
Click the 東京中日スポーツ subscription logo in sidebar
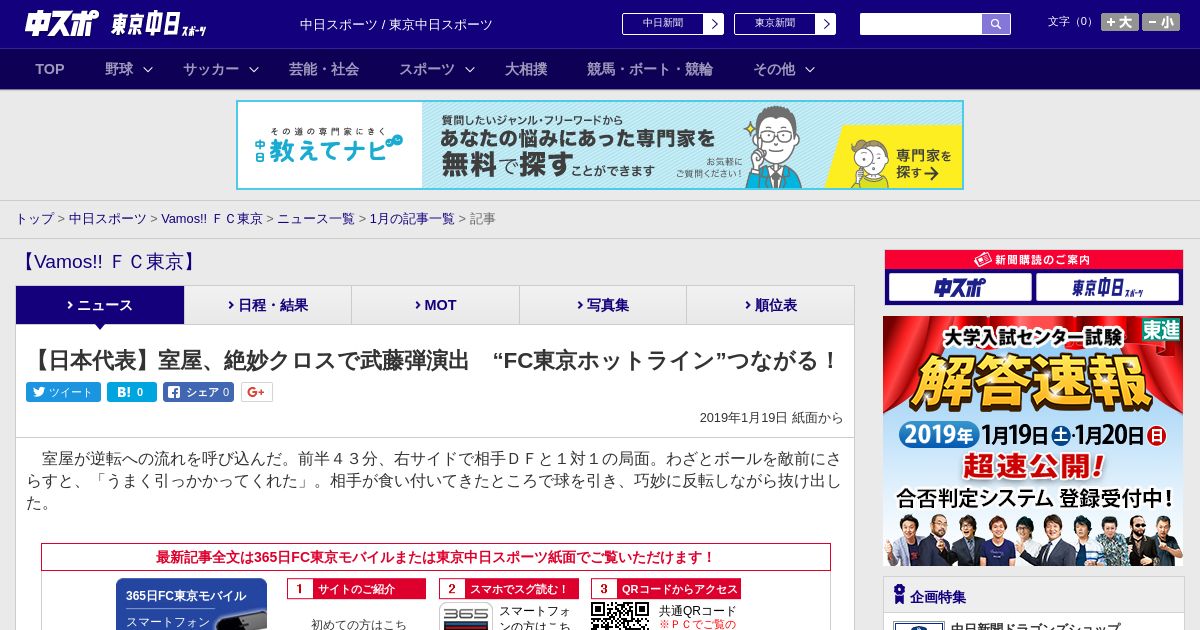tap(1107, 288)
